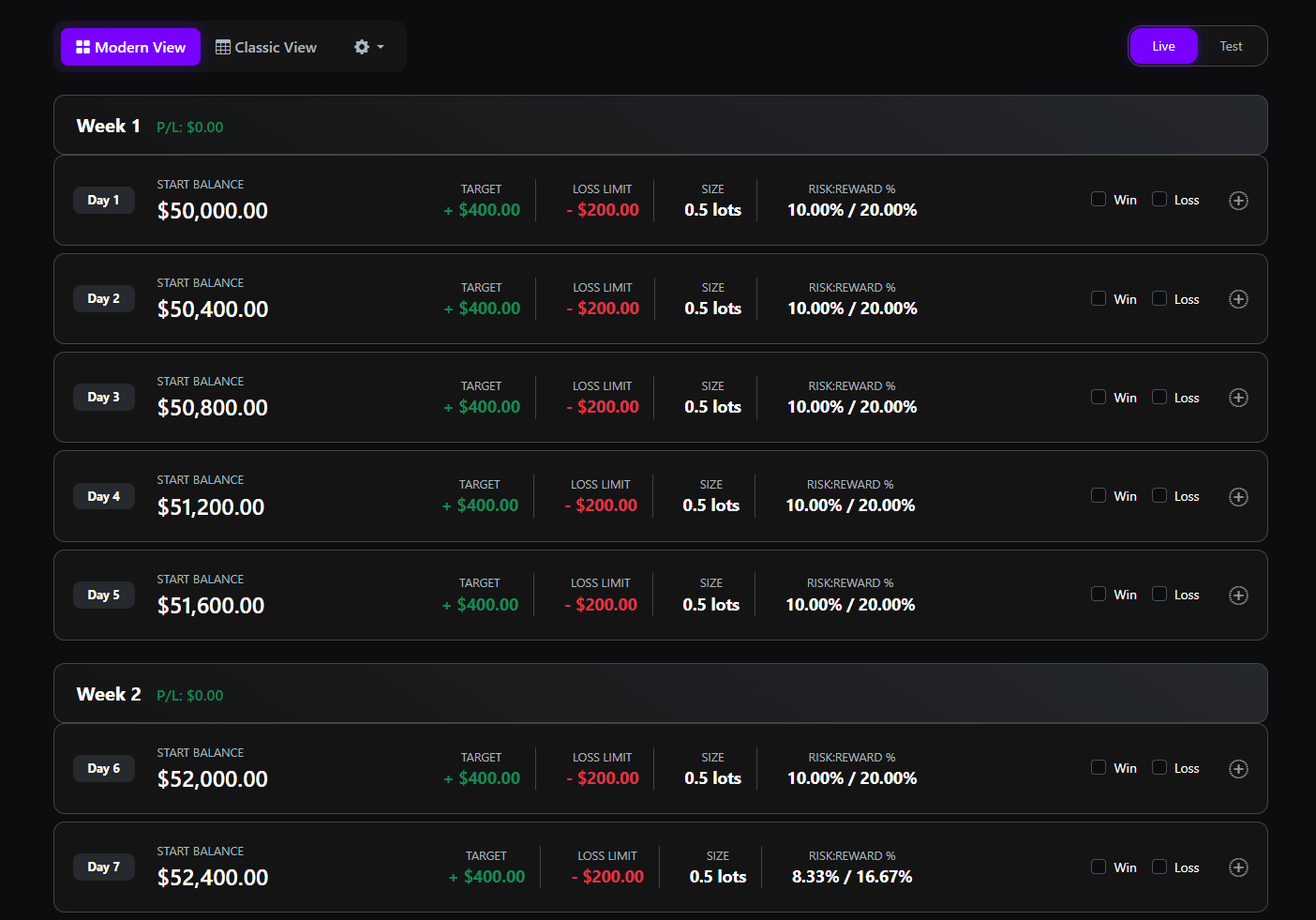Viewport: 1316px width, 920px height.
Task: Click the plus icon on Day 5 row
Action: click(1238, 595)
